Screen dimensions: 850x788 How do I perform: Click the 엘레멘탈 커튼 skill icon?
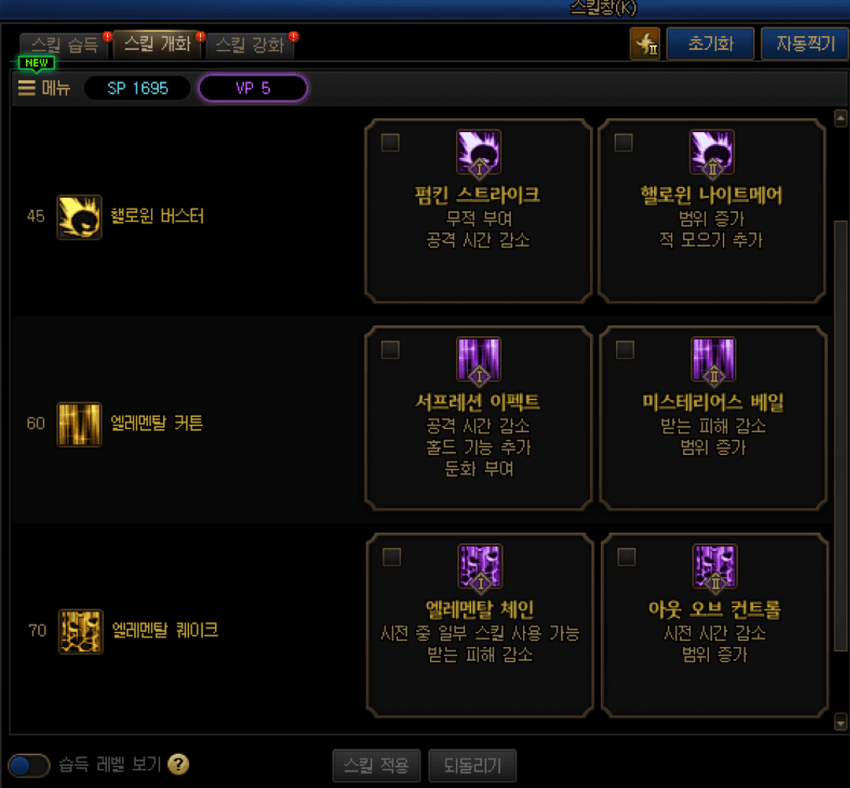(79, 424)
